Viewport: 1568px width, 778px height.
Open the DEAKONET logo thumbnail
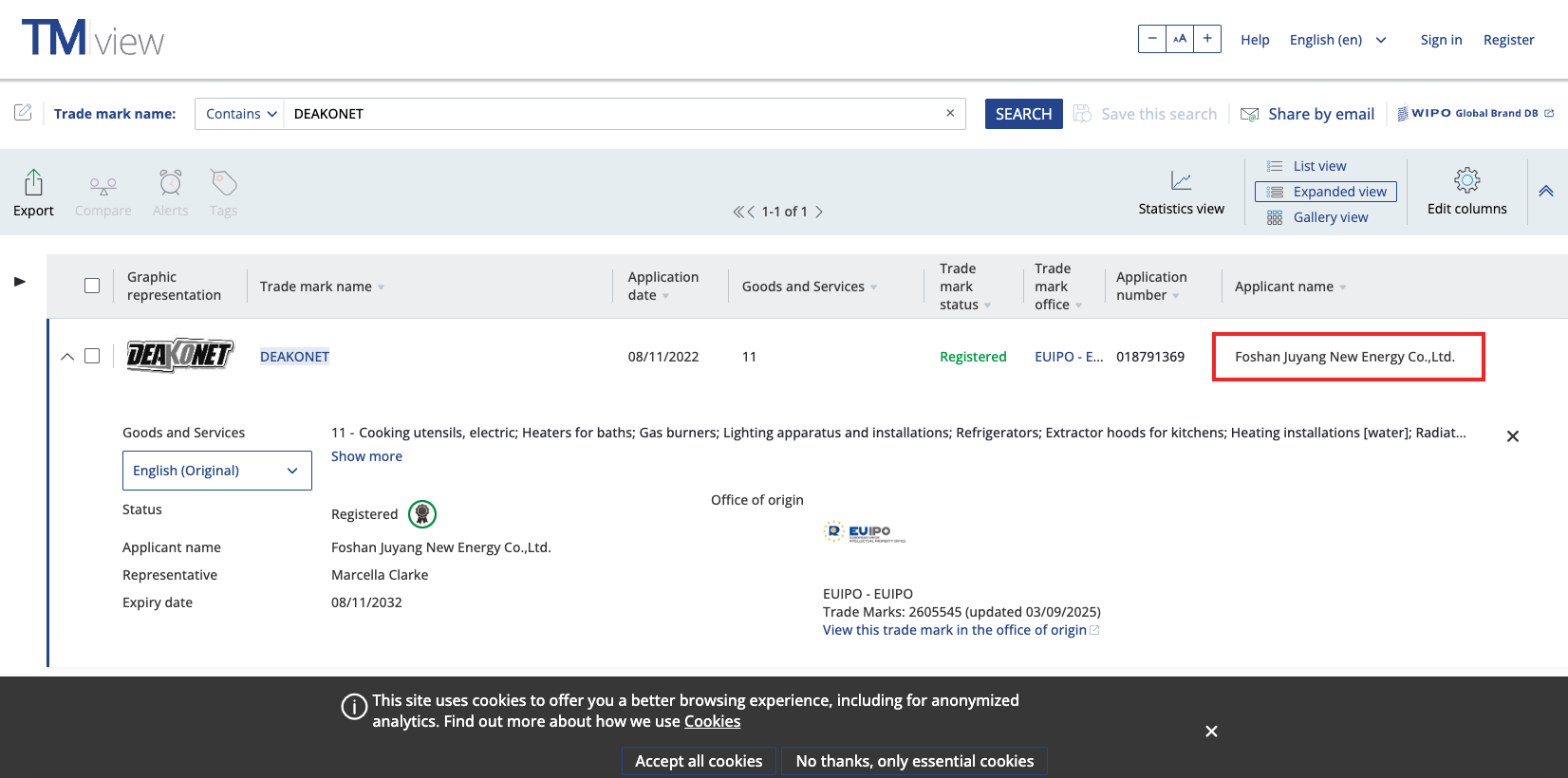pyautogui.click(x=180, y=356)
